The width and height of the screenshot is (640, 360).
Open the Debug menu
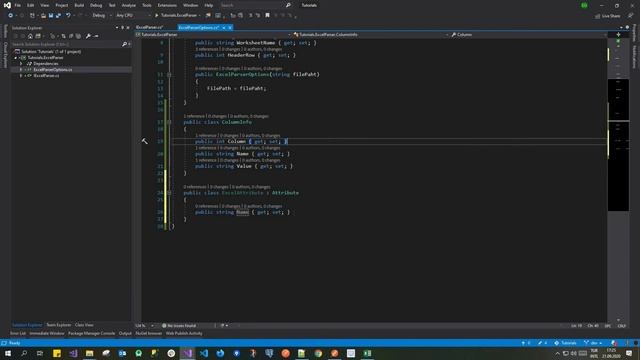(96, 5)
